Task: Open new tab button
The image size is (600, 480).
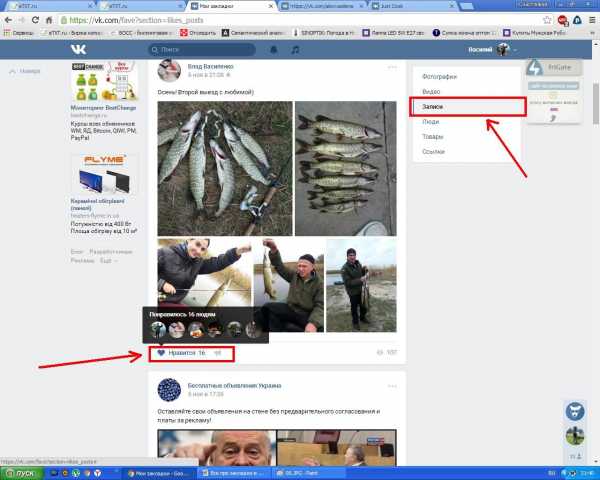Action: pos(466,6)
